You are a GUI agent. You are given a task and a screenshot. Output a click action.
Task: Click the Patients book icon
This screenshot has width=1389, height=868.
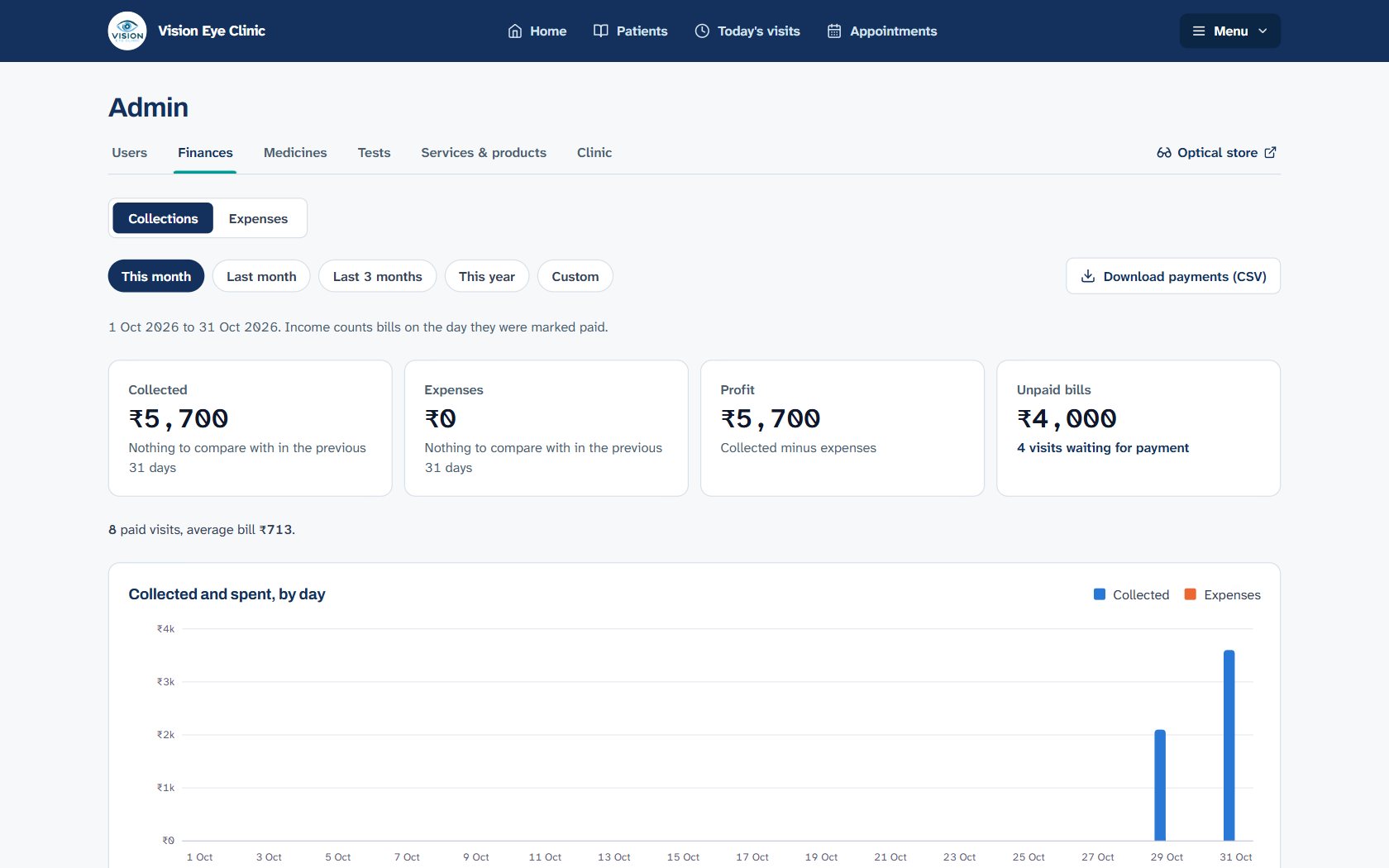(601, 31)
